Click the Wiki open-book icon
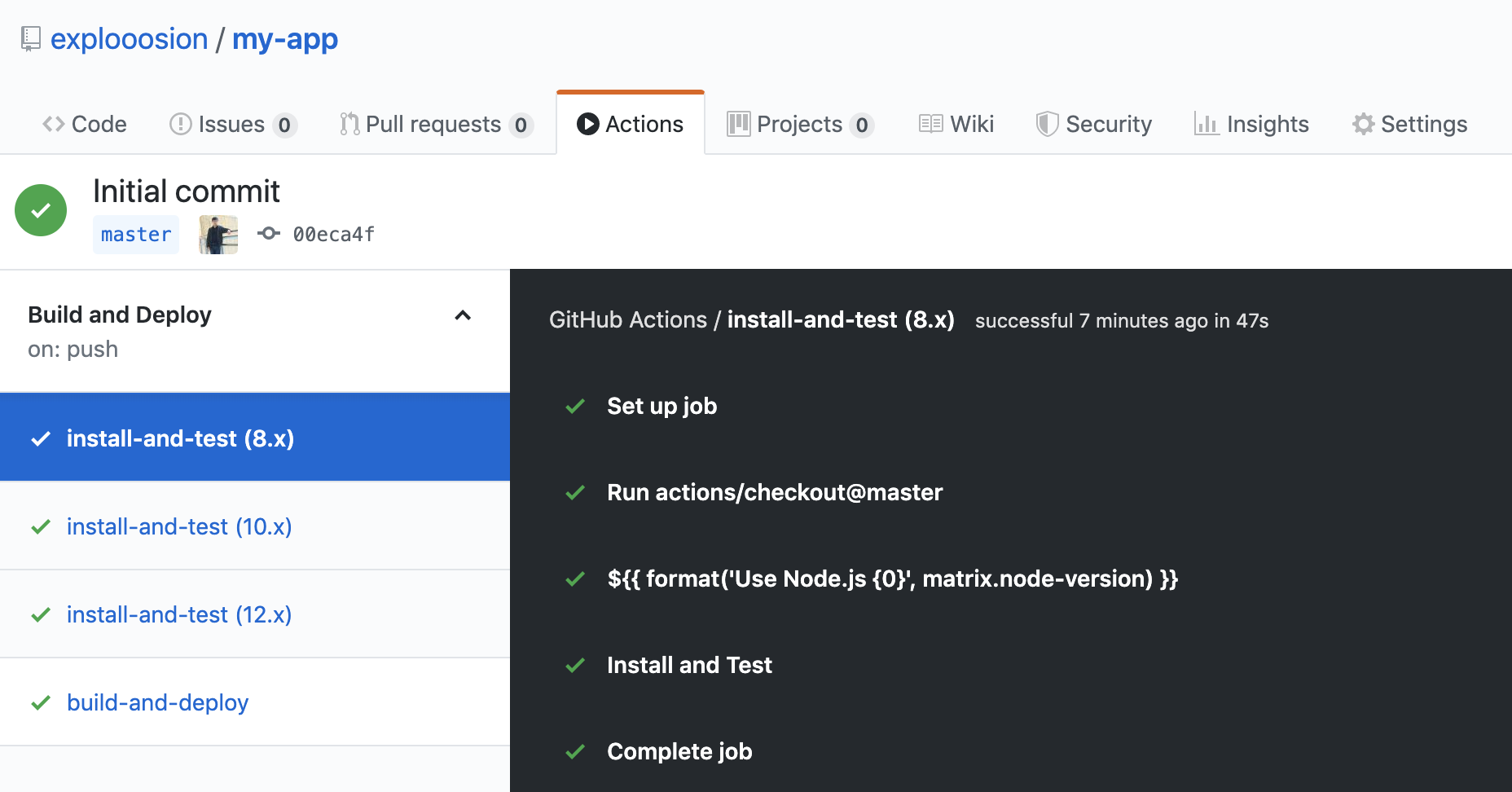The height and width of the screenshot is (792, 1512). click(x=930, y=124)
